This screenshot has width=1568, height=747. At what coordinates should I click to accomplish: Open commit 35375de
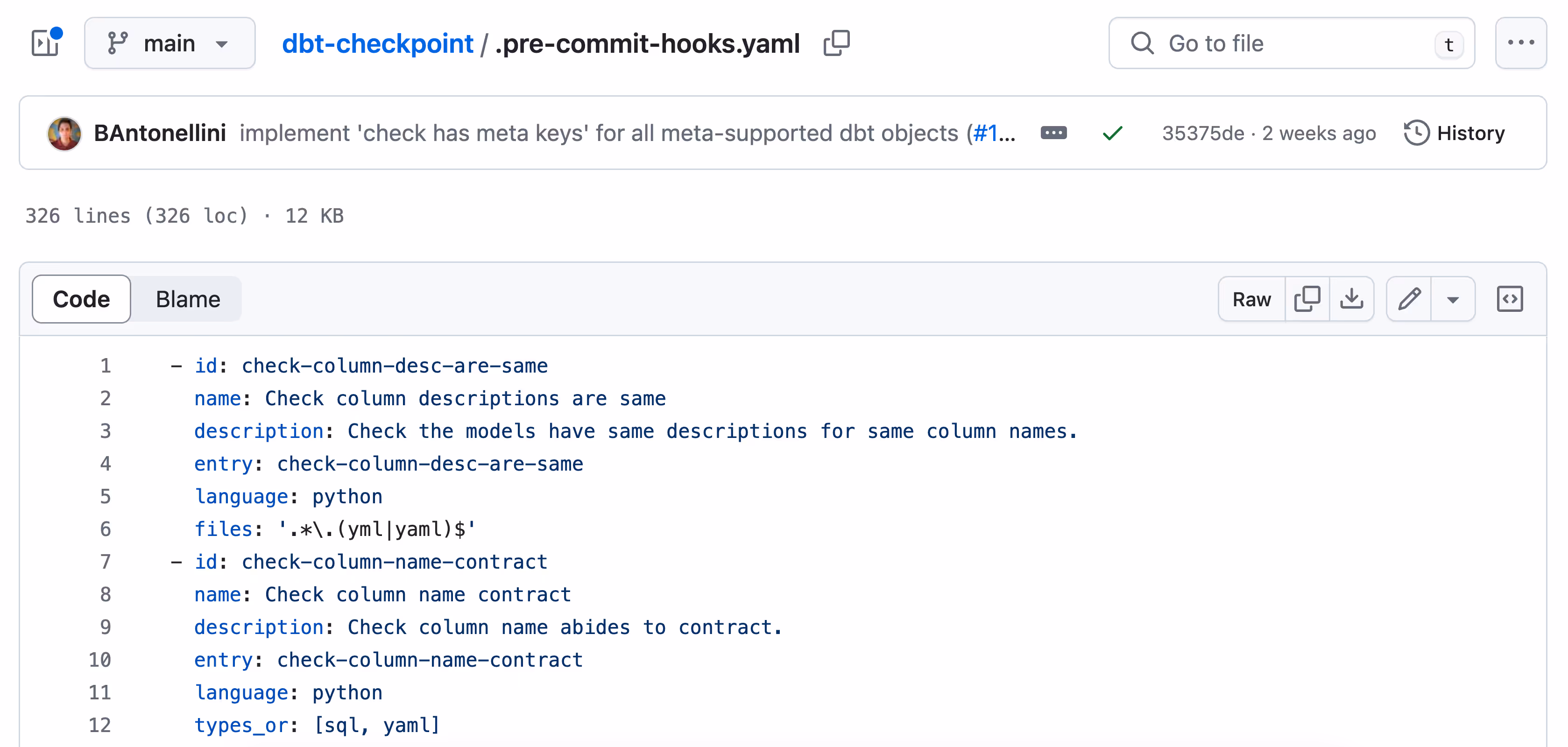[1203, 133]
